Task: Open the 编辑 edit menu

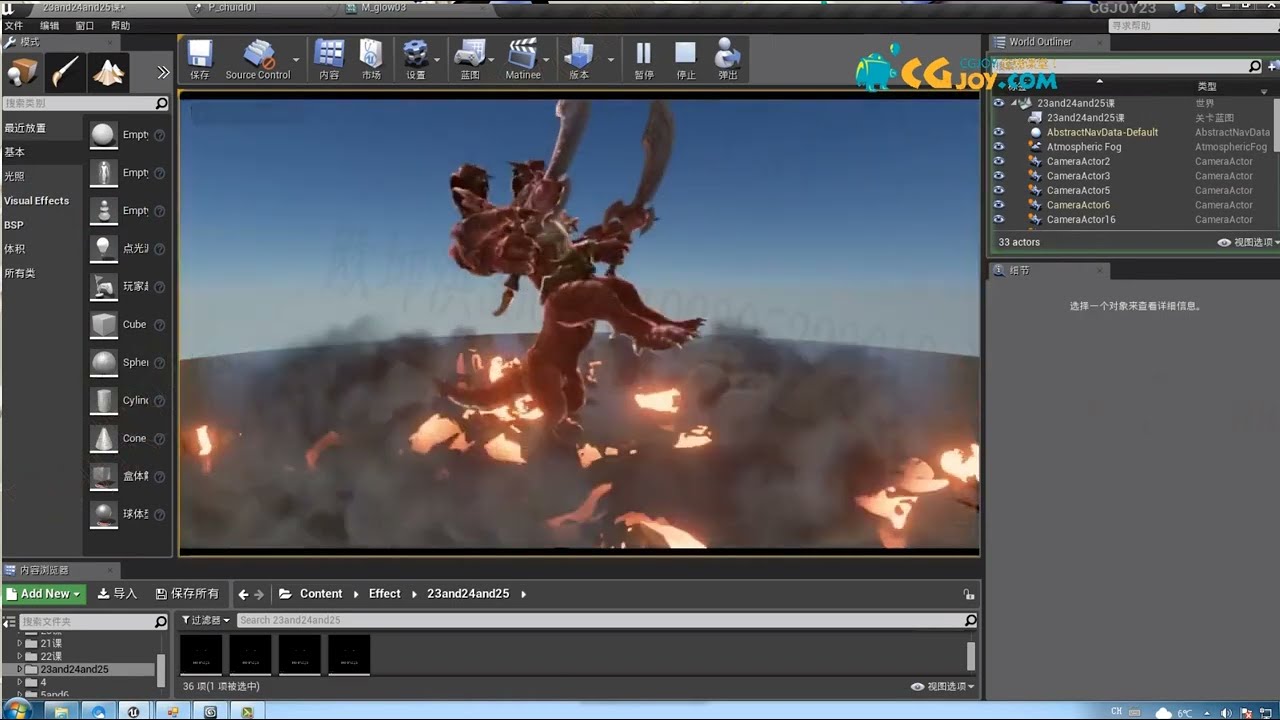Action: click(x=49, y=25)
